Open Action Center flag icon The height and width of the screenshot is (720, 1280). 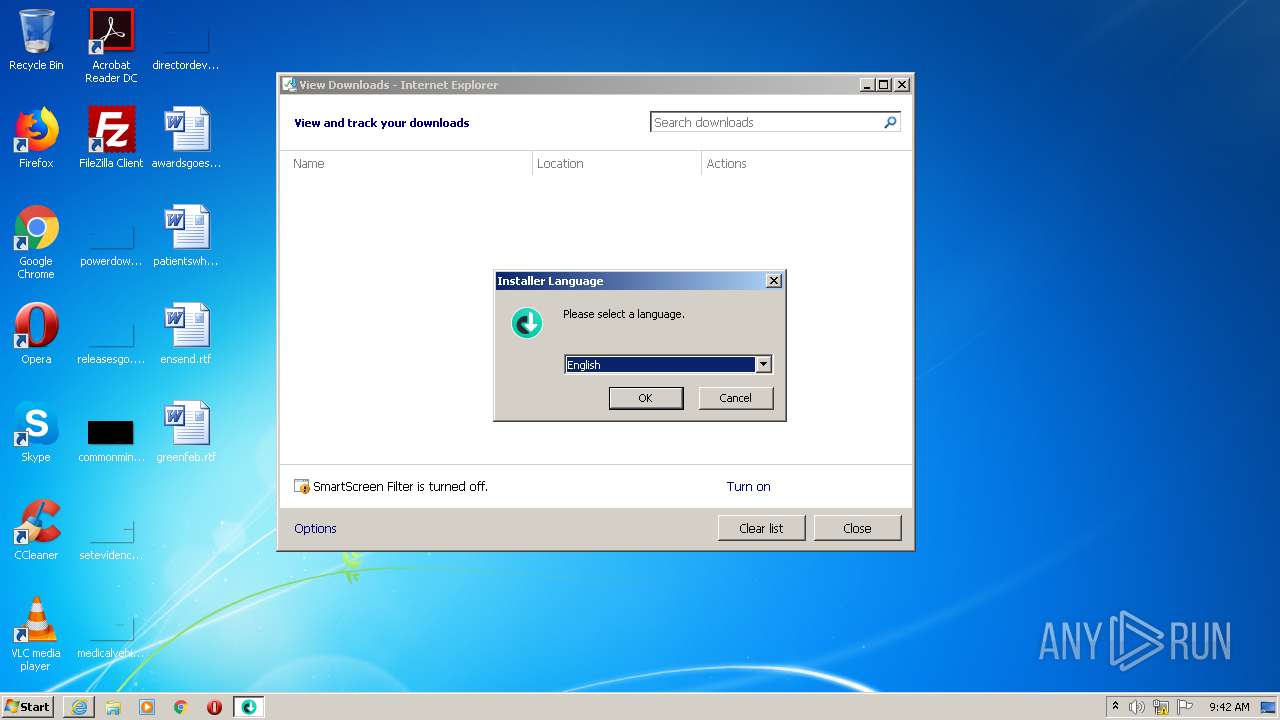coord(1185,707)
